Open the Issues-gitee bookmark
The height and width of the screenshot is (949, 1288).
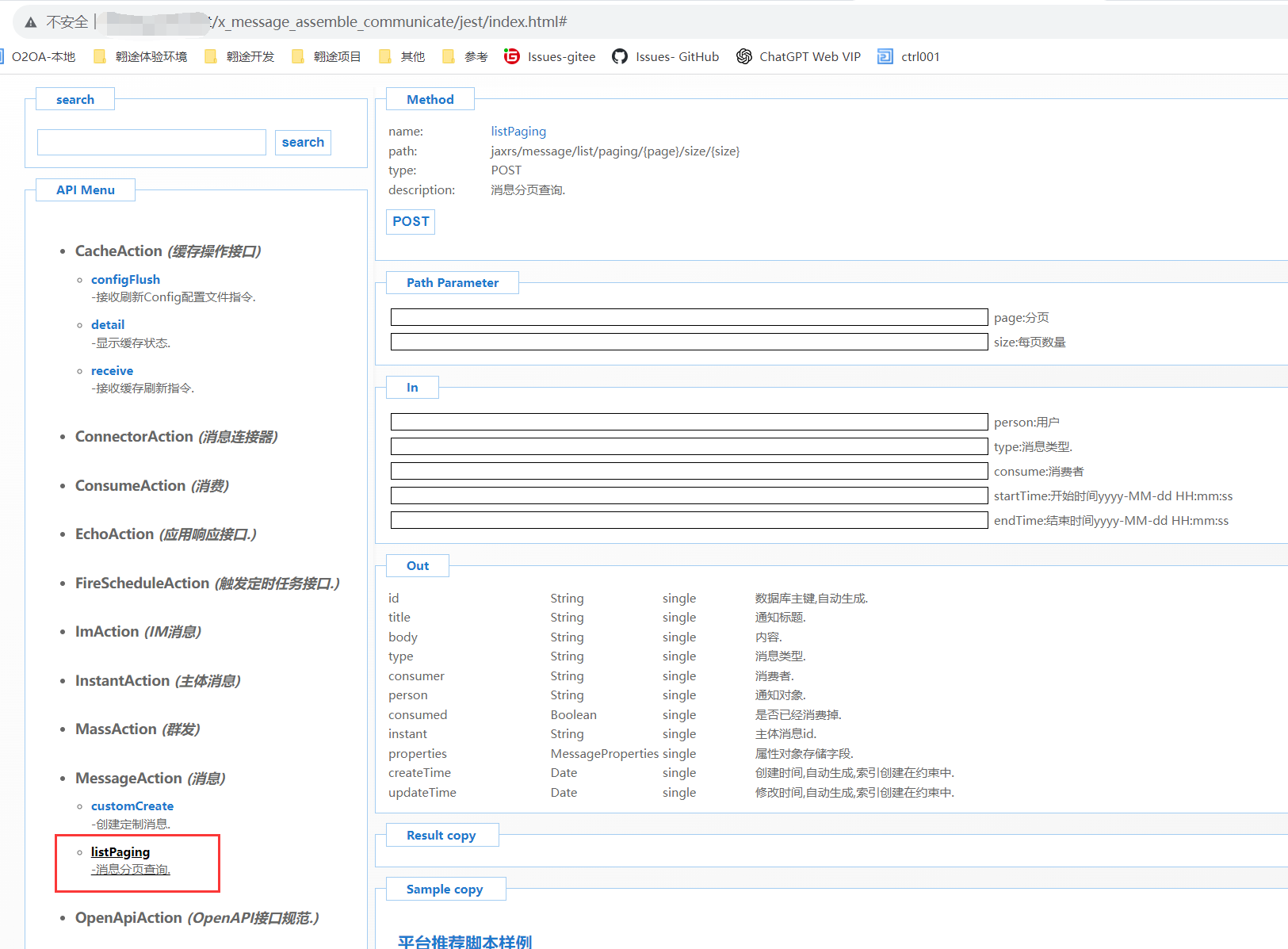(549, 56)
